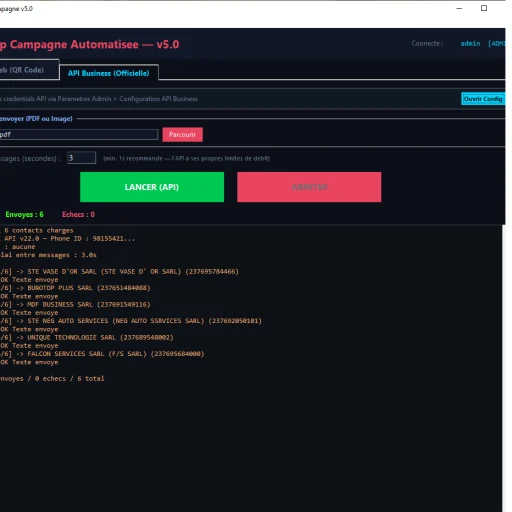Stop the campaign with ARRETER button
Viewport: 512px width, 512px height.
(x=309, y=187)
